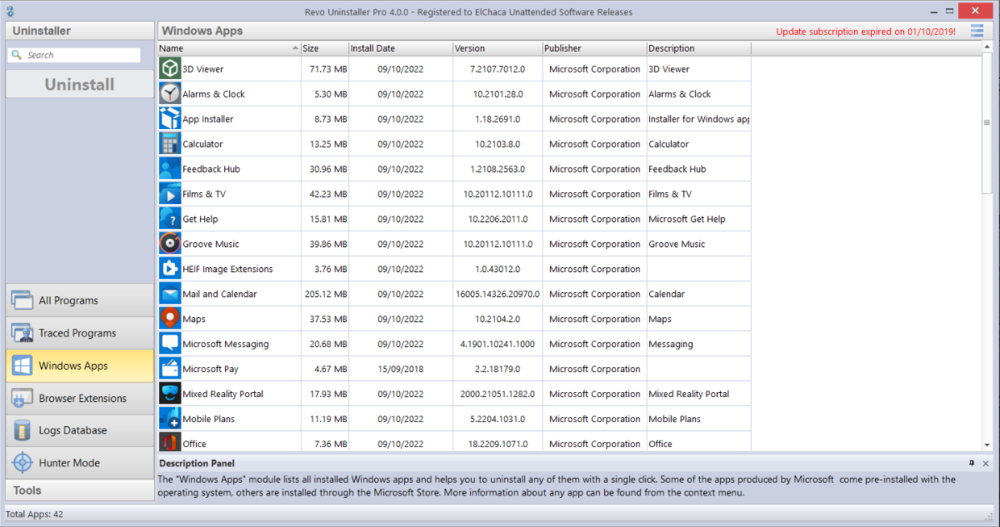Open the All Programs section

[79, 300]
